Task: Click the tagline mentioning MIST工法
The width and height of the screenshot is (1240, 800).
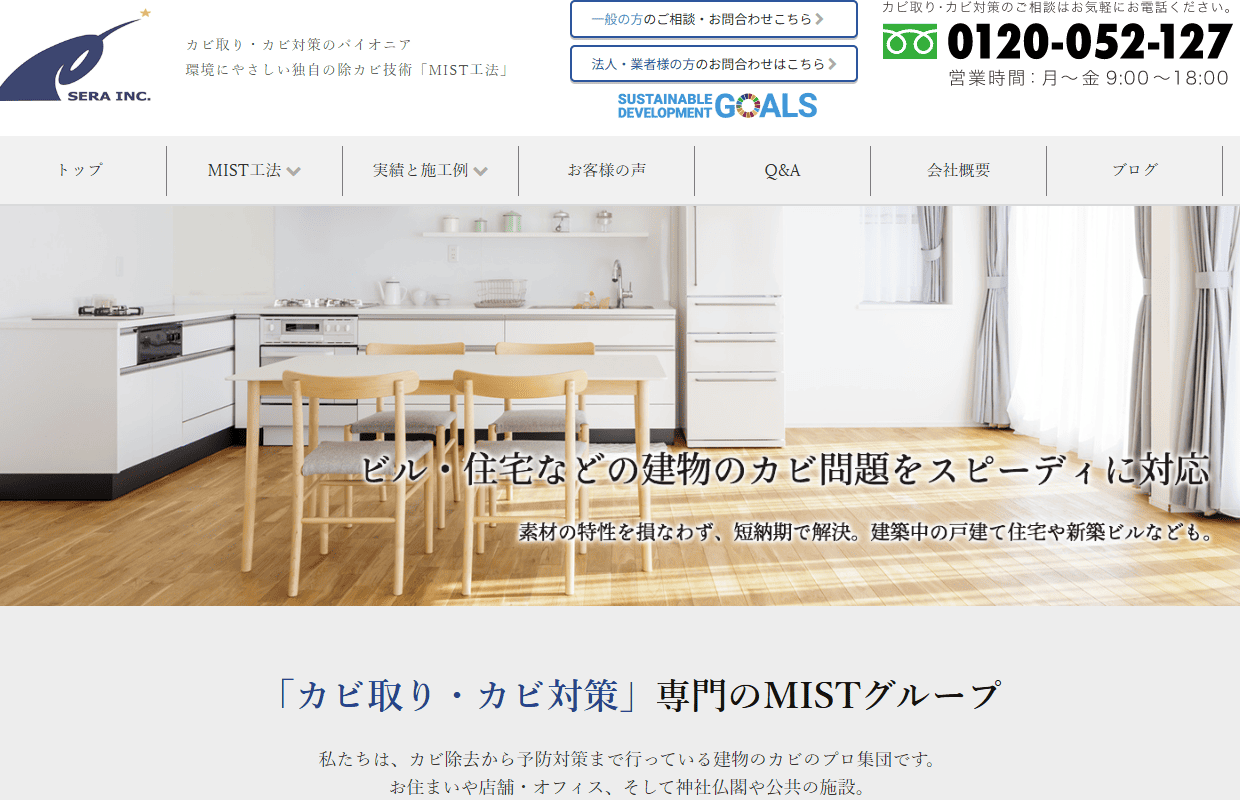Action: click(x=349, y=71)
